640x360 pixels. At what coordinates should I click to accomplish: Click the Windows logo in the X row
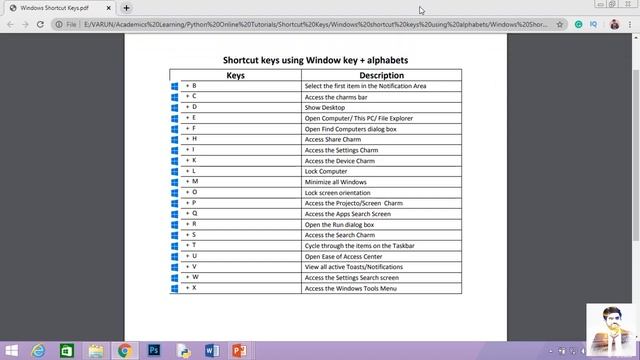click(x=175, y=289)
